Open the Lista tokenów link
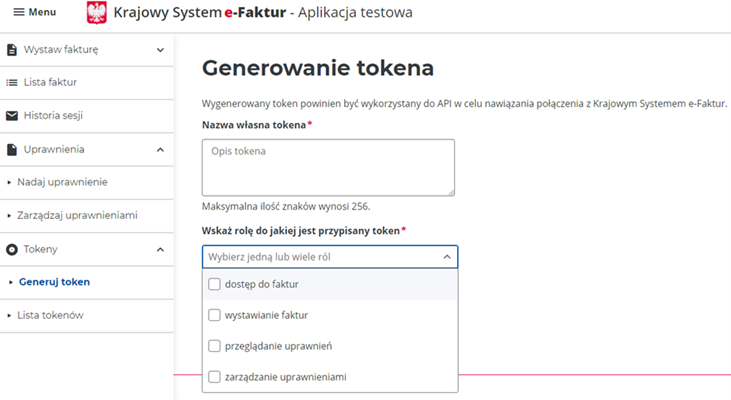 pyautogui.click(x=50, y=315)
